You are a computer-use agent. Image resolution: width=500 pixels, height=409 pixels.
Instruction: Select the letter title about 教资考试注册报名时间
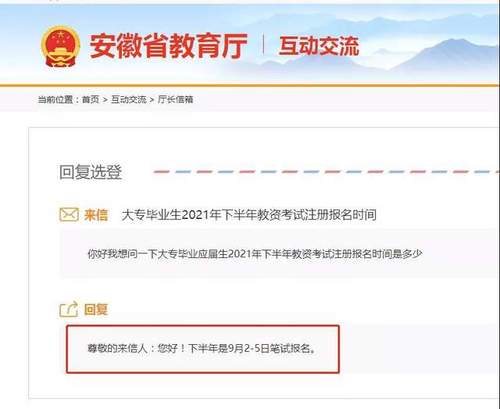249,215
